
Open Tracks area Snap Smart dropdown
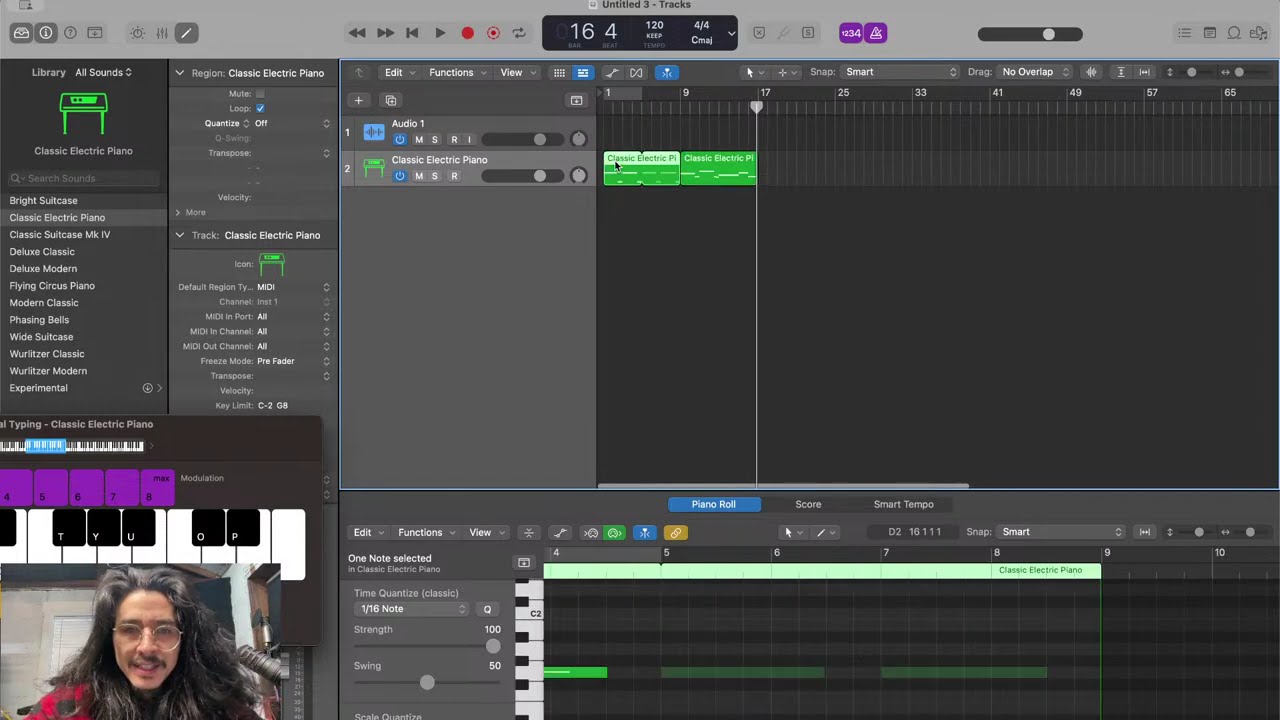click(900, 72)
